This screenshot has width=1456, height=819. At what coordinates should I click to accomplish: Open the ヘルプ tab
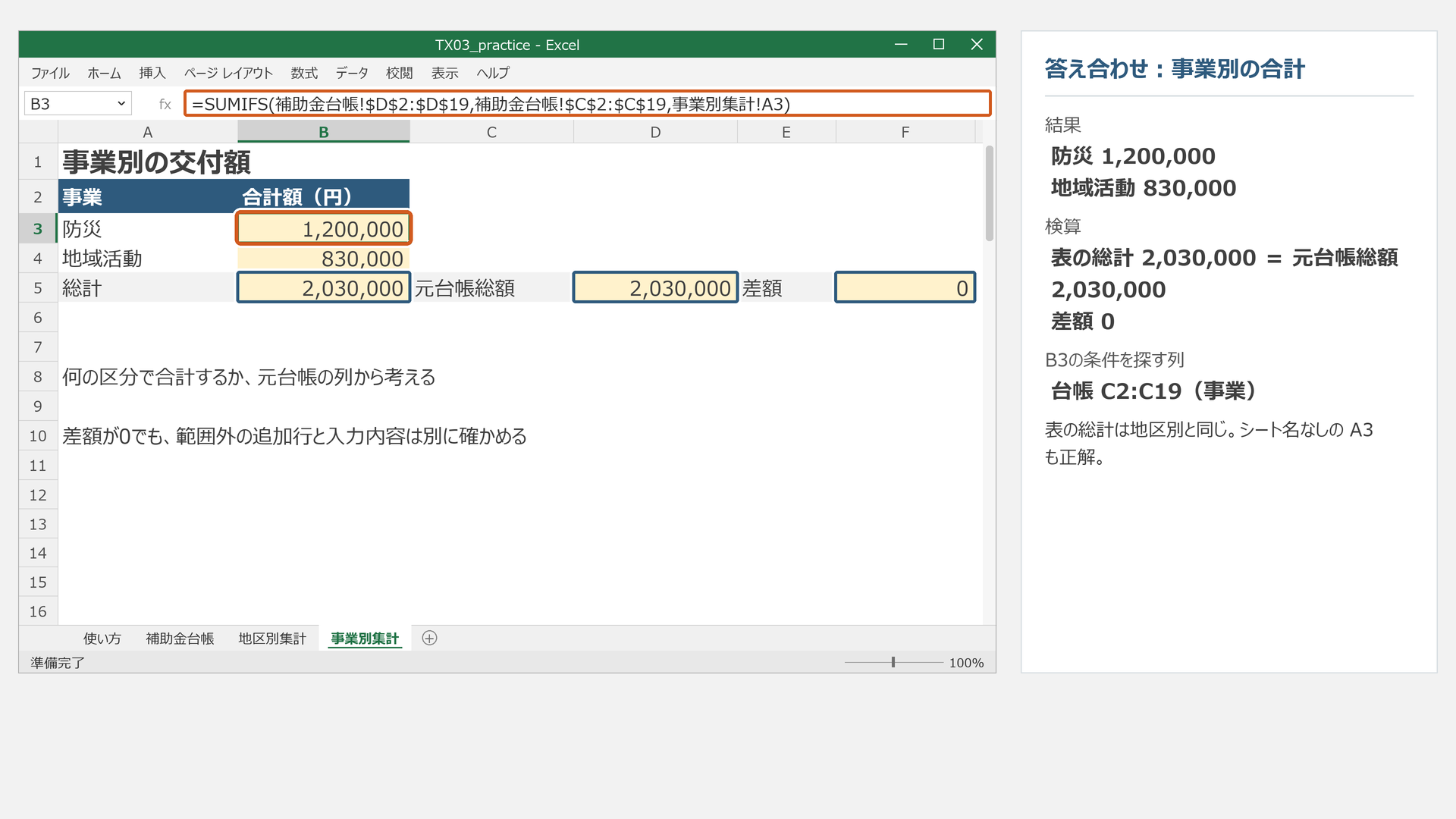pyautogui.click(x=493, y=73)
